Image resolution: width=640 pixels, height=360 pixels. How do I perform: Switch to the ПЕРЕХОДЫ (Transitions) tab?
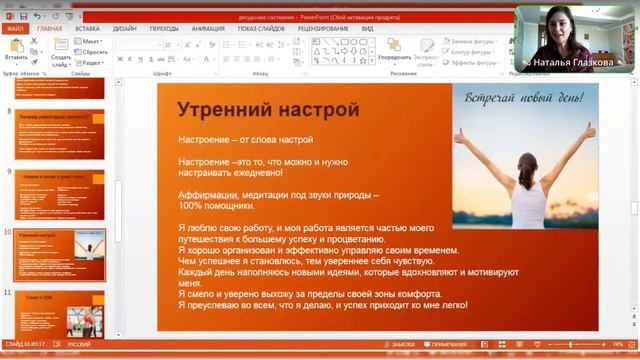pyautogui.click(x=164, y=29)
